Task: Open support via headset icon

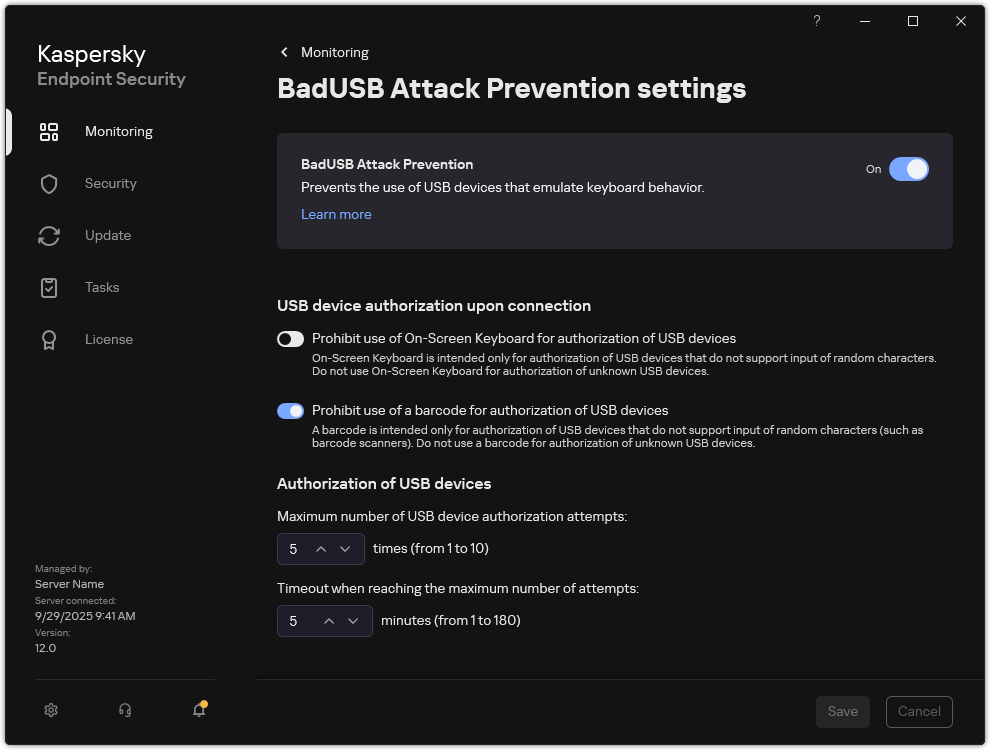Action: [x=125, y=710]
